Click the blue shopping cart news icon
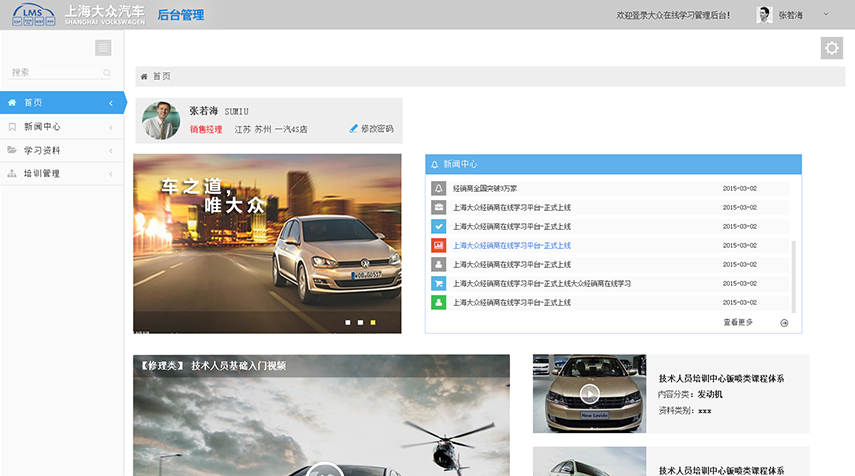 [x=438, y=284]
